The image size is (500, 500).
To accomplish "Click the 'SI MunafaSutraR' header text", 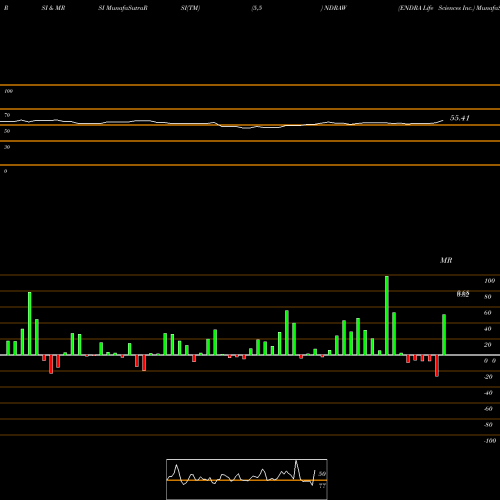I will point(123,8).
